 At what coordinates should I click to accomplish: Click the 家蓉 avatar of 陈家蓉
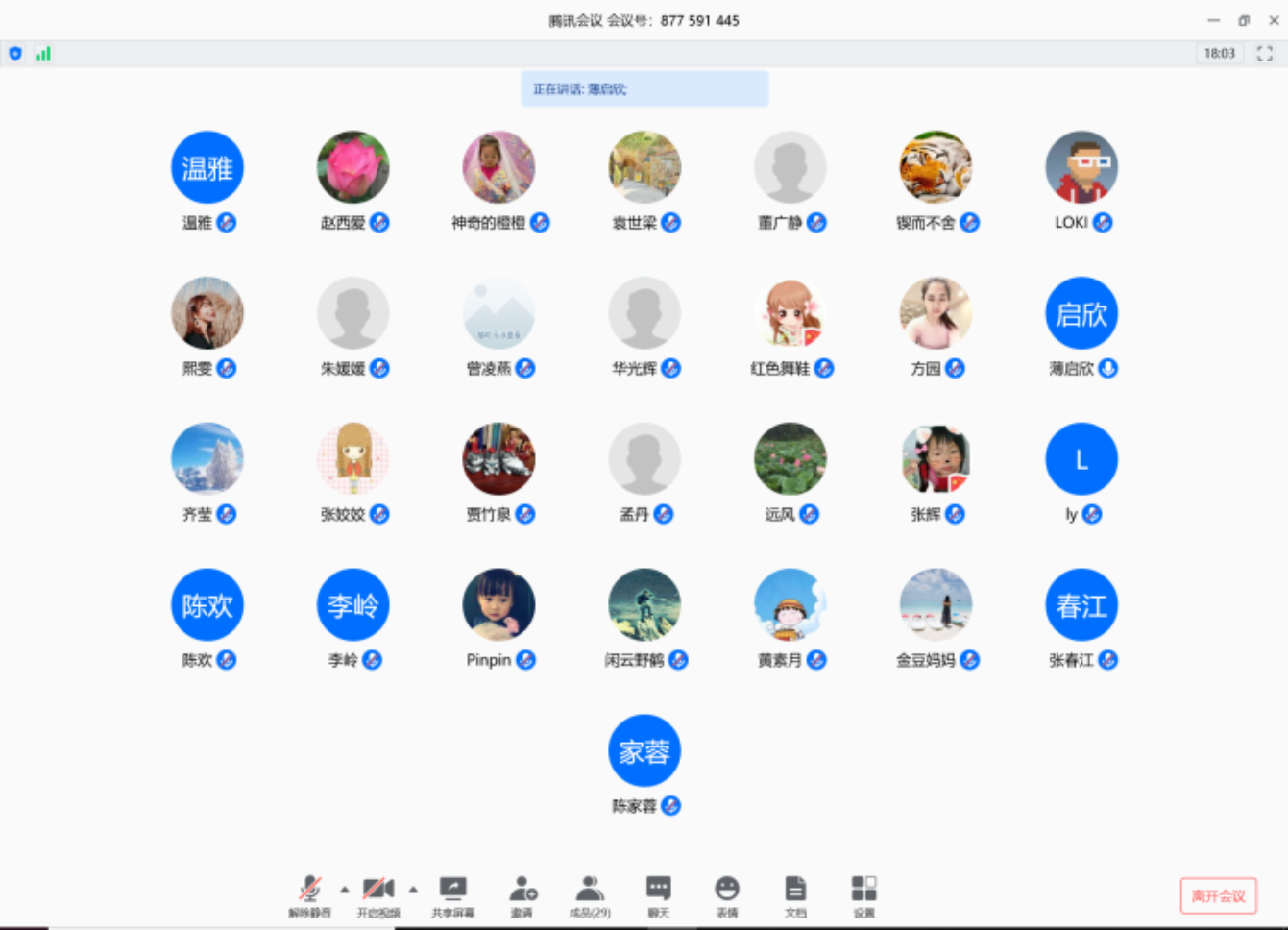[644, 751]
